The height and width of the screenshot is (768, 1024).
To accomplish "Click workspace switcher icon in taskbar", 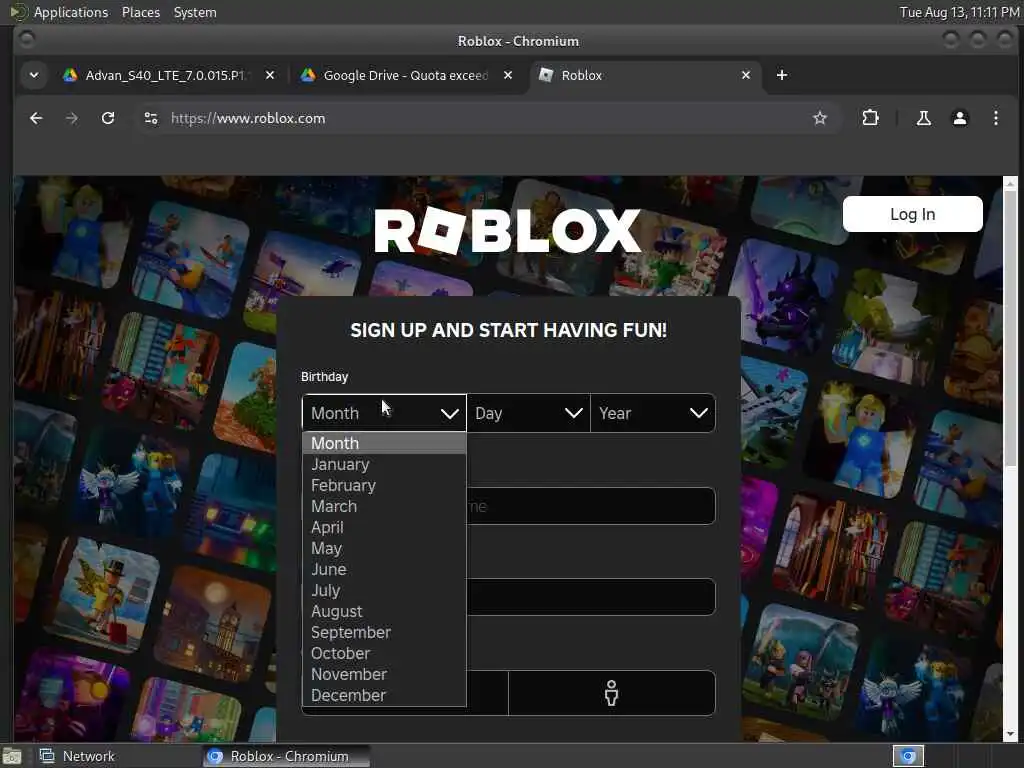I will (908, 756).
